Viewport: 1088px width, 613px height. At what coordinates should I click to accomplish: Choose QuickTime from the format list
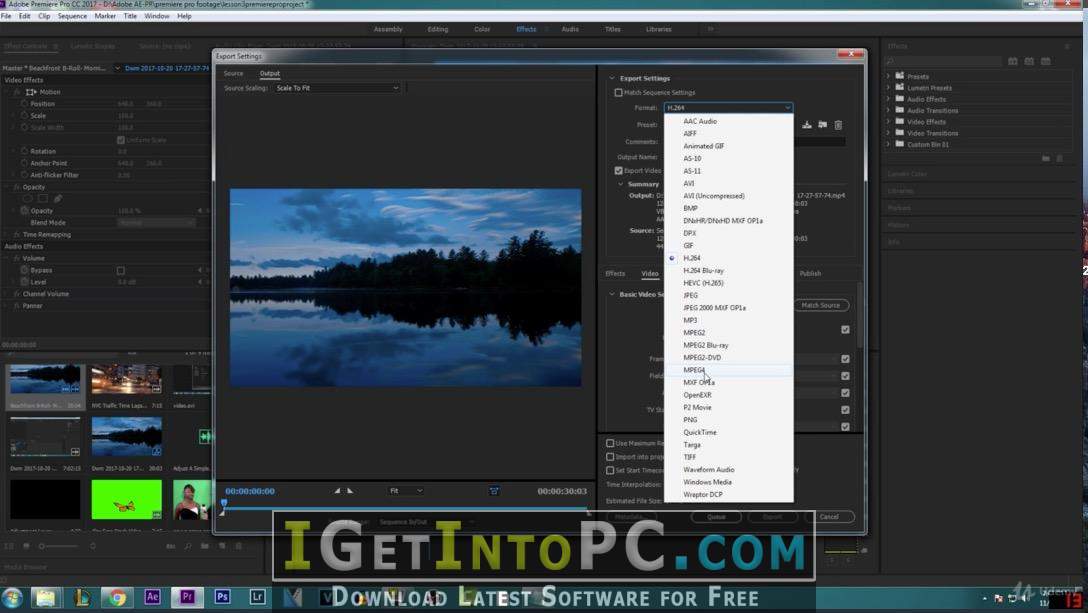pos(729,433)
